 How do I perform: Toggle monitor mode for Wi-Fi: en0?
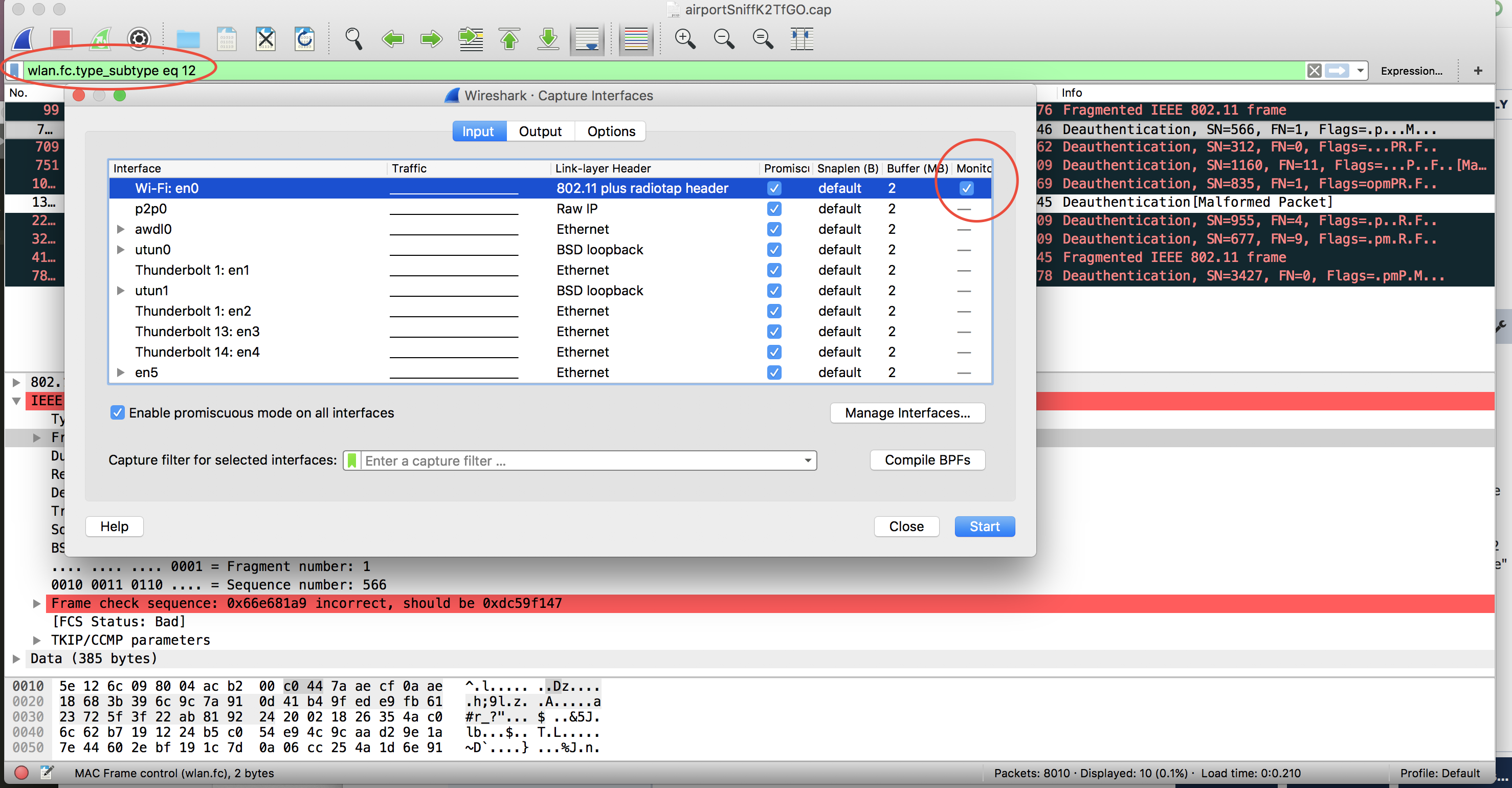click(x=966, y=188)
